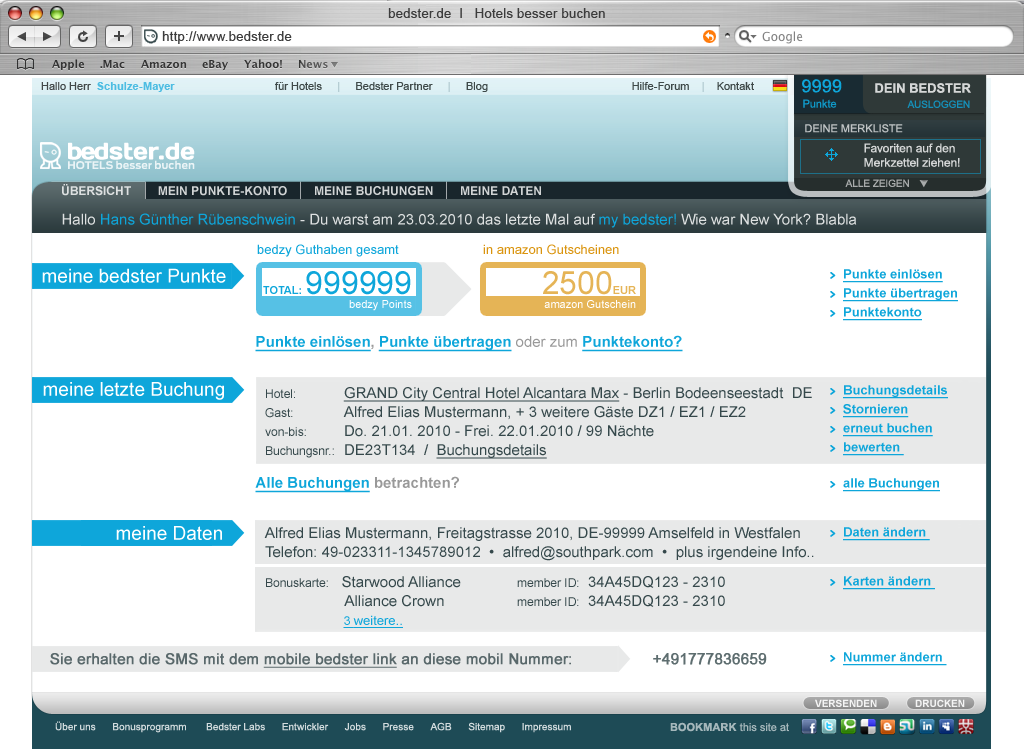Switch to the MEIN PUNKTE-KONTO tab
Image resolution: width=1024 pixels, height=749 pixels.
(222, 190)
